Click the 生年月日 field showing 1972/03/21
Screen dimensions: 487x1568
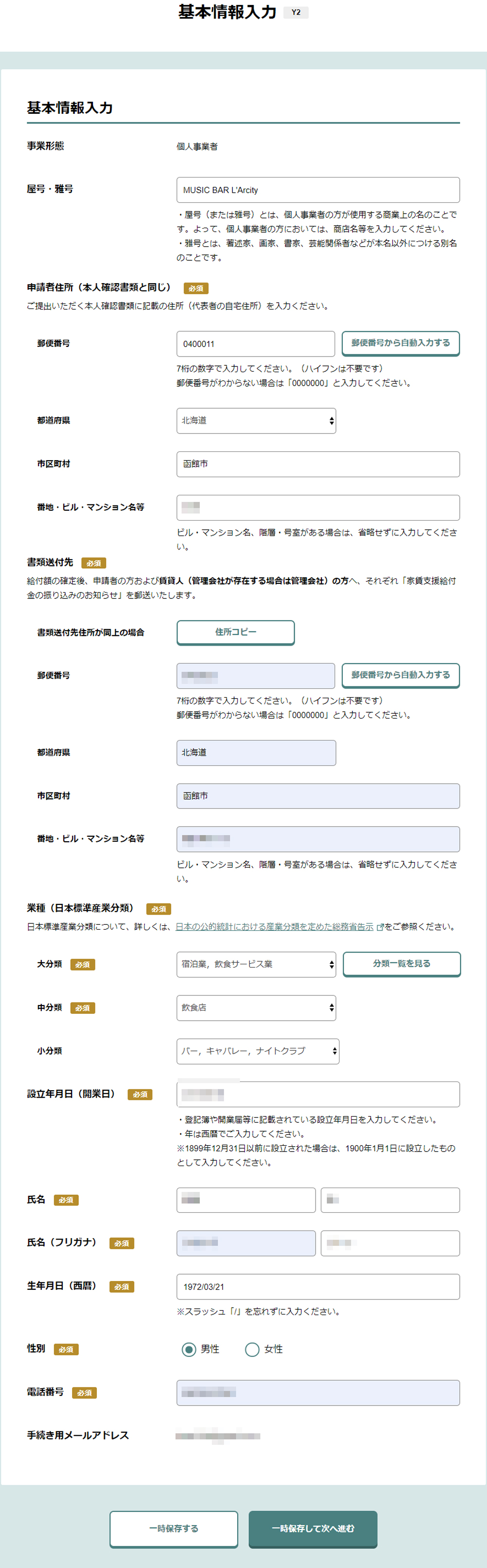pos(318,1287)
